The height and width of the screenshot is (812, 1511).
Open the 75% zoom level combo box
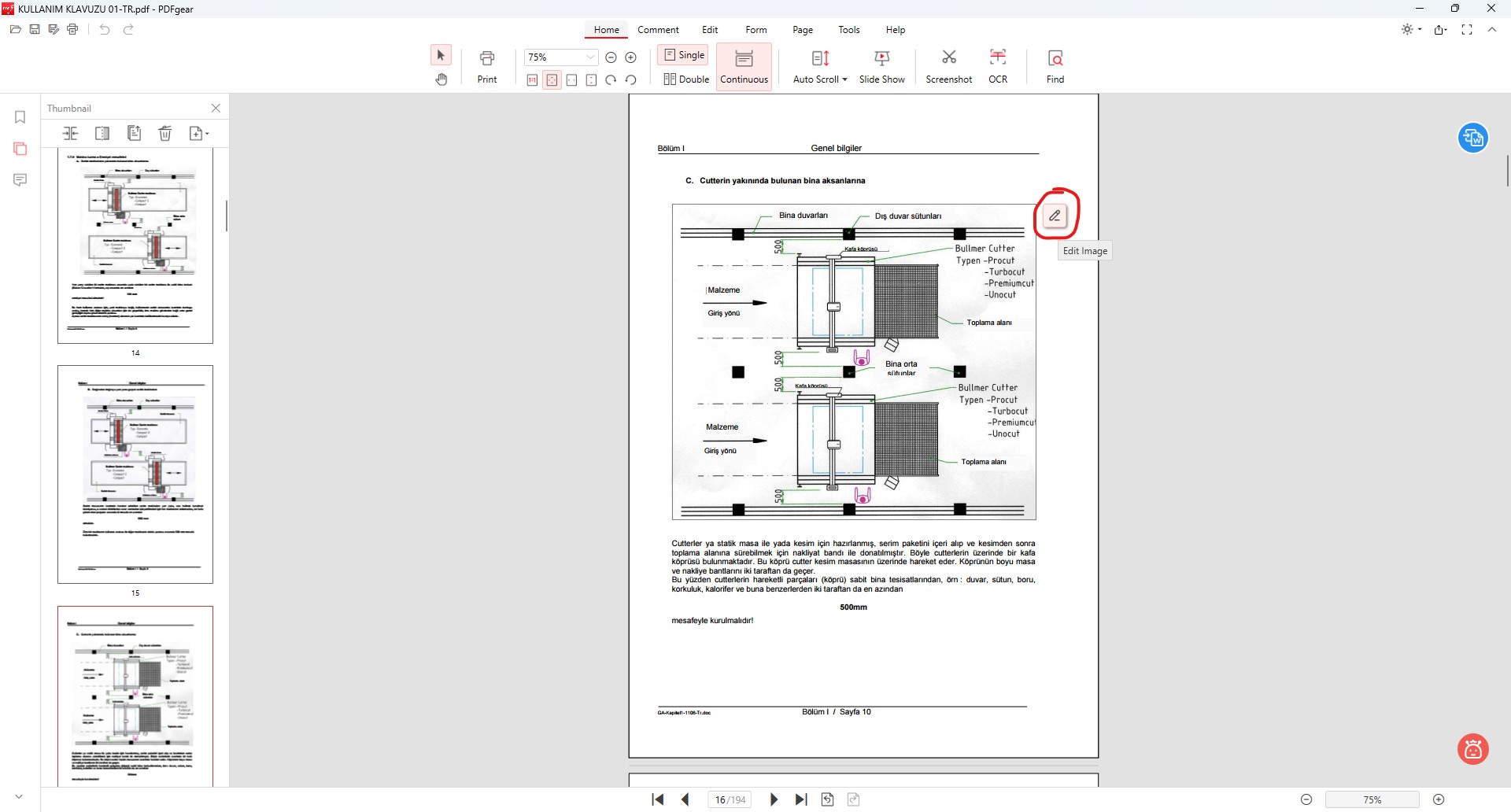coord(561,57)
